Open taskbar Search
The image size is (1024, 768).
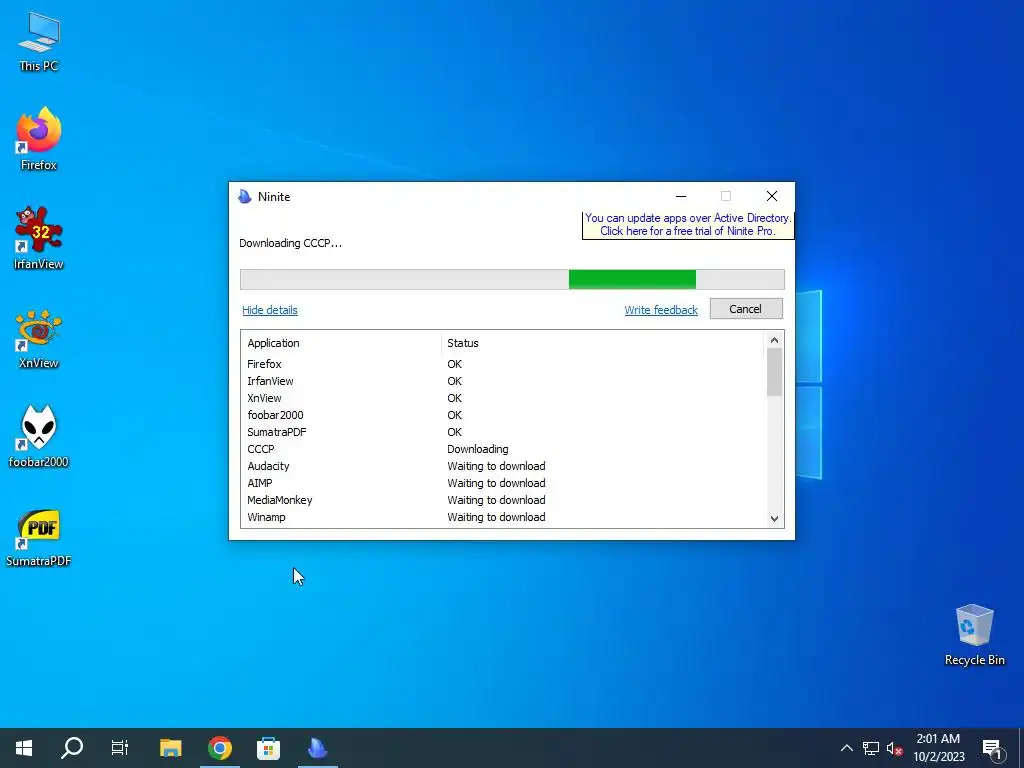click(x=72, y=748)
